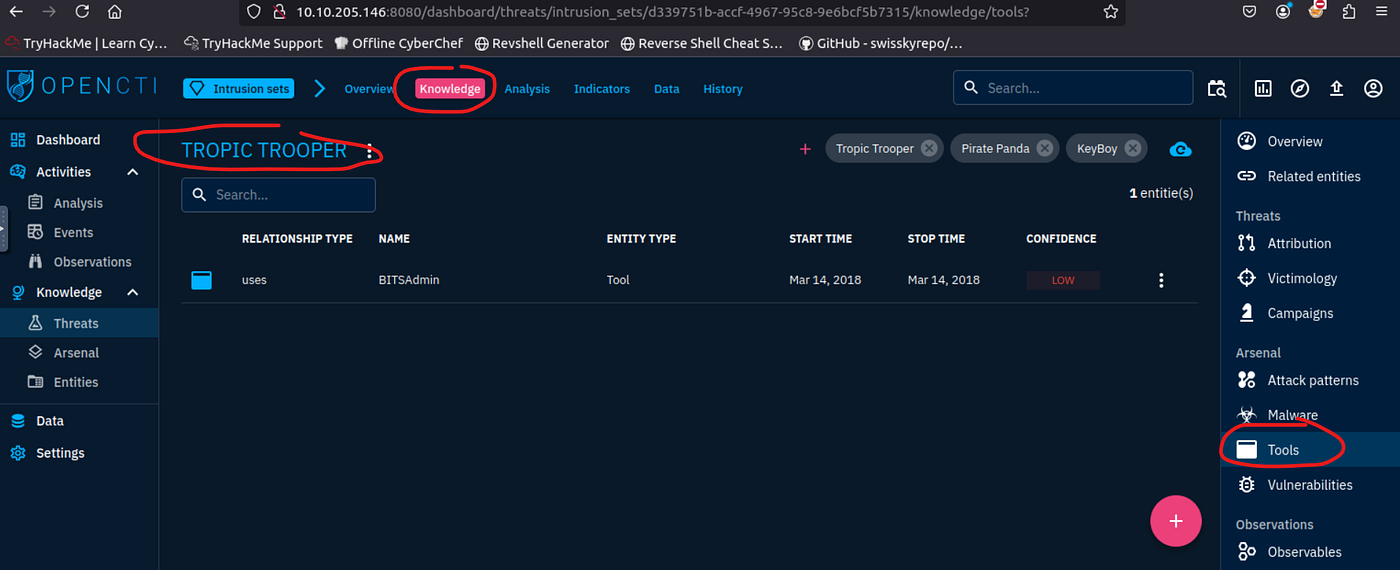Viewport: 1400px width, 570px height.
Task: Sort by Confidence column header
Action: coord(1061,239)
